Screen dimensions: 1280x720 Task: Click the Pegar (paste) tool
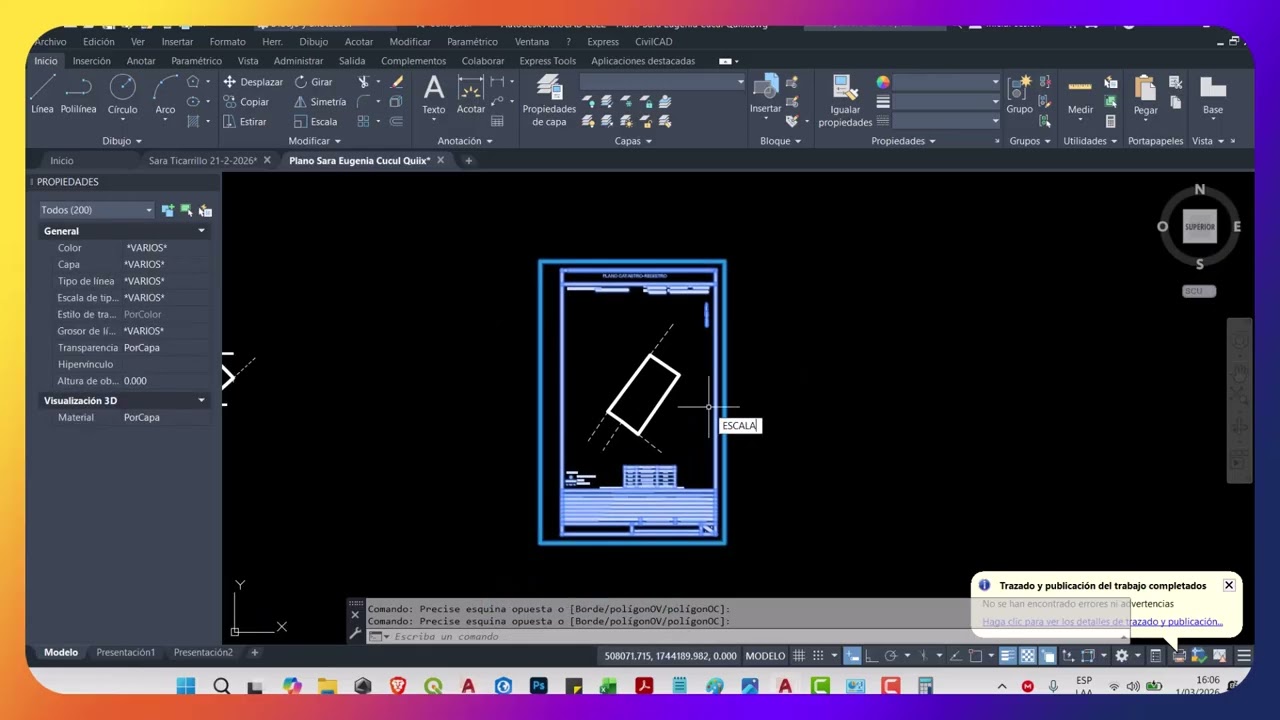(x=1145, y=96)
